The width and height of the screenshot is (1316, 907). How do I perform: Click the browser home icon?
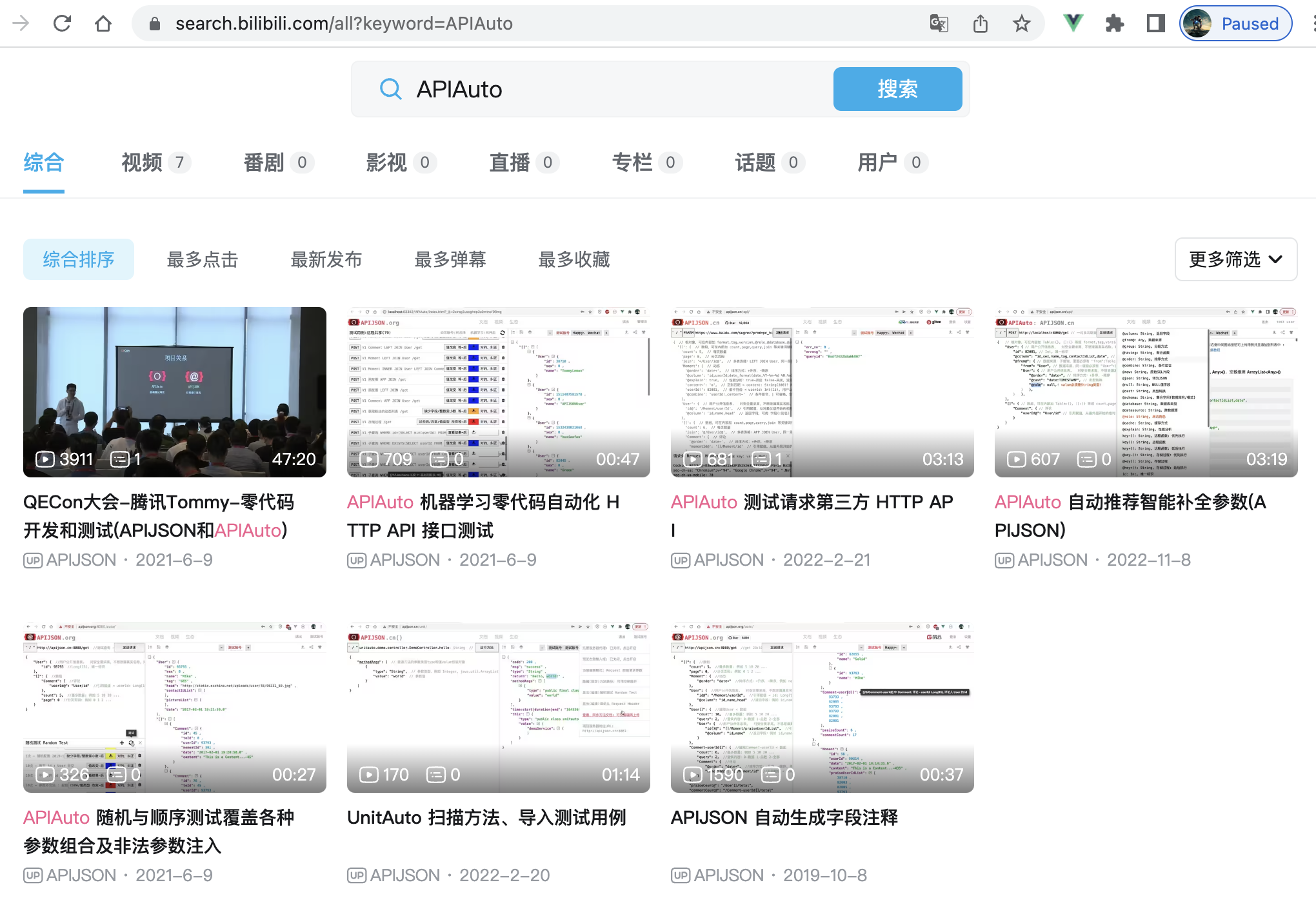(x=105, y=23)
